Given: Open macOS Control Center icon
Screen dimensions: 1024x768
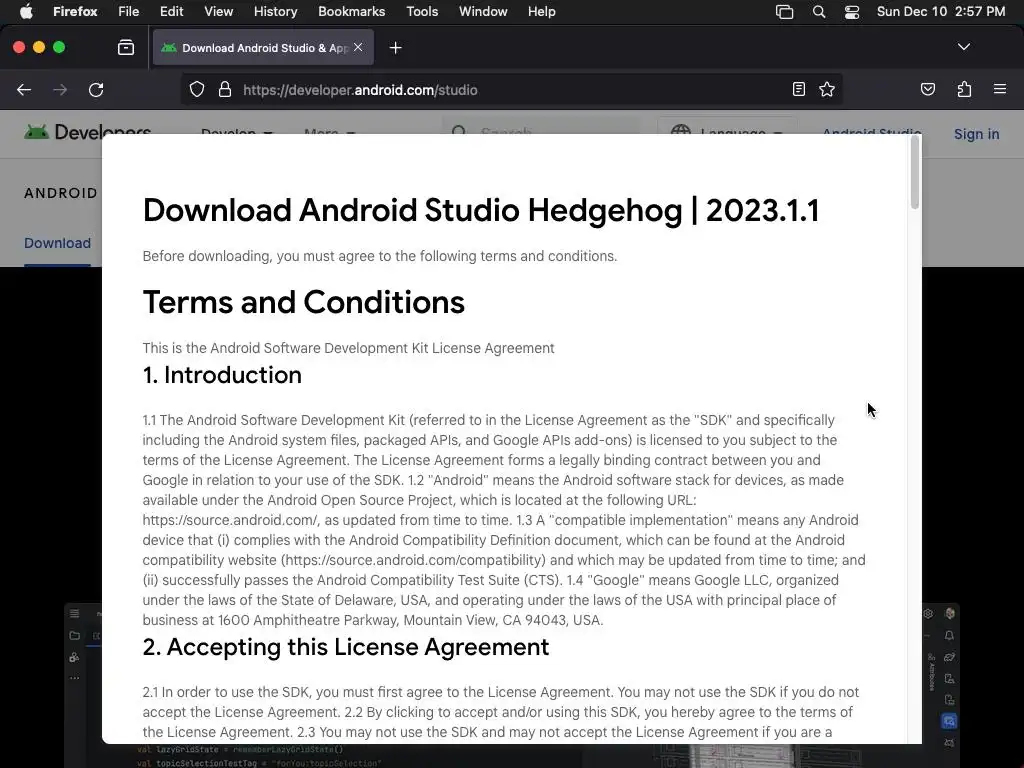Looking at the screenshot, I should (852, 12).
